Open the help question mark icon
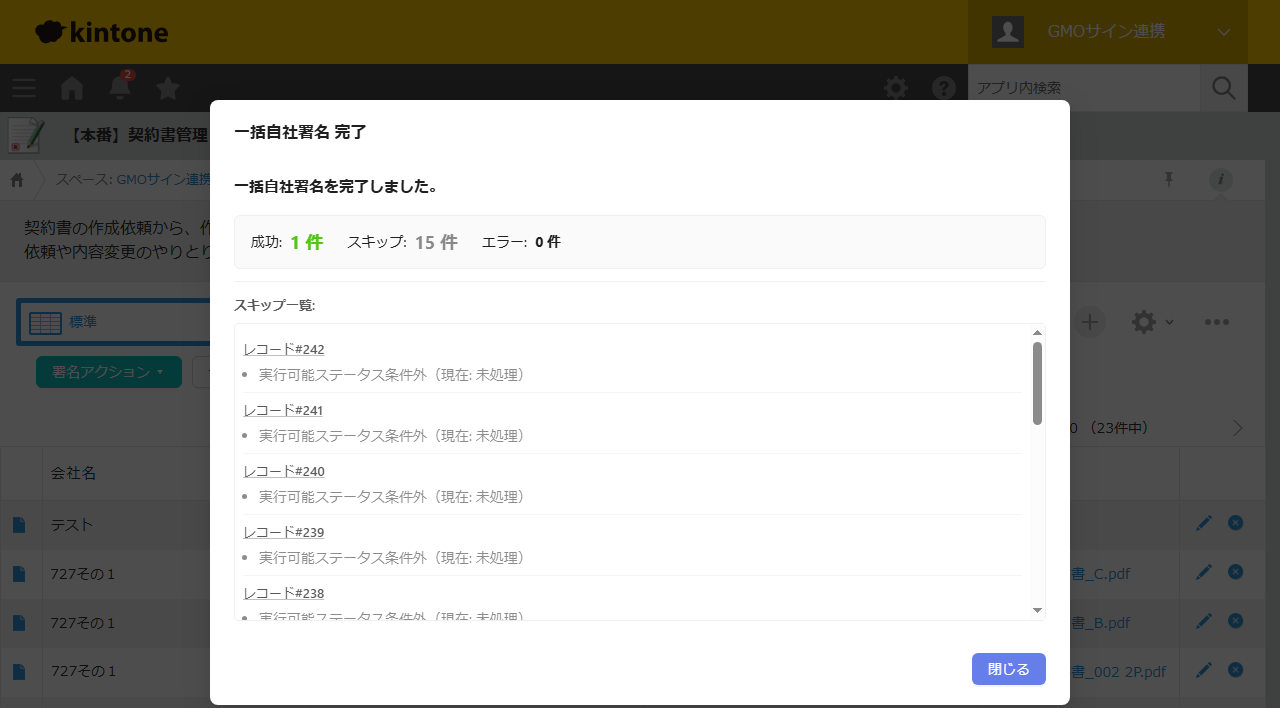This screenshot has width=1280, height=708. pyautogui.click(x=944, y=88)
